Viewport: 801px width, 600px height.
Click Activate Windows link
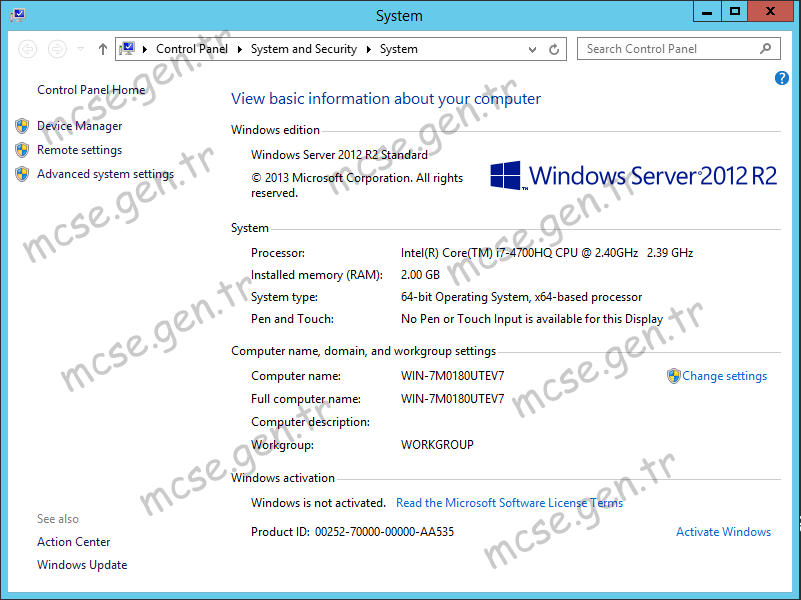[723, 532]
